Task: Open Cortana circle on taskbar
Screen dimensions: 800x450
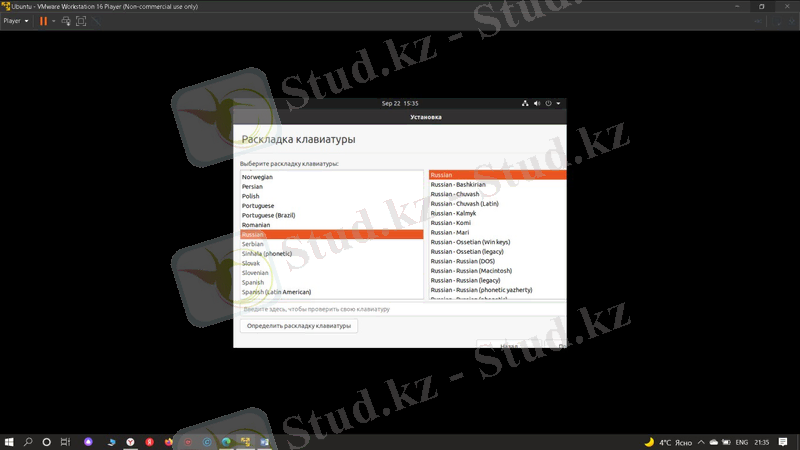Action: pos(46,442)
